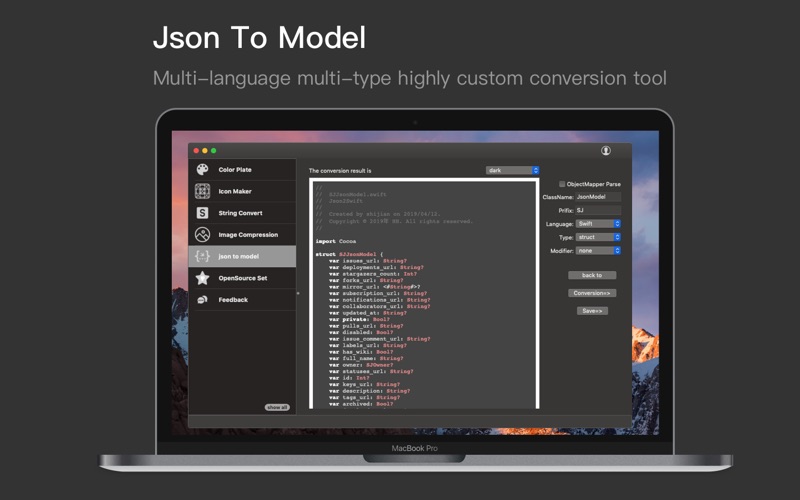
Task: Click the 'var mirror_url' code line
Action: 374,287
